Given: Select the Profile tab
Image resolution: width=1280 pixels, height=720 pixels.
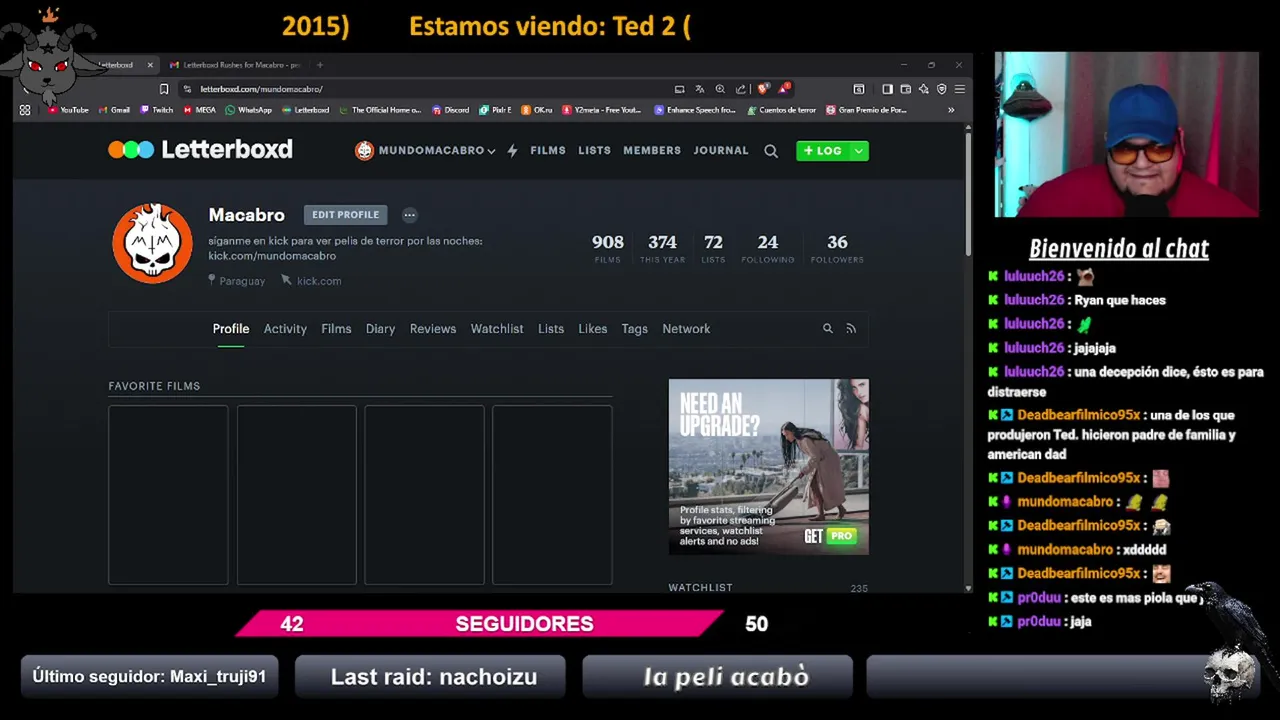Looking at the screenshot, I should [x=230, y=329].
